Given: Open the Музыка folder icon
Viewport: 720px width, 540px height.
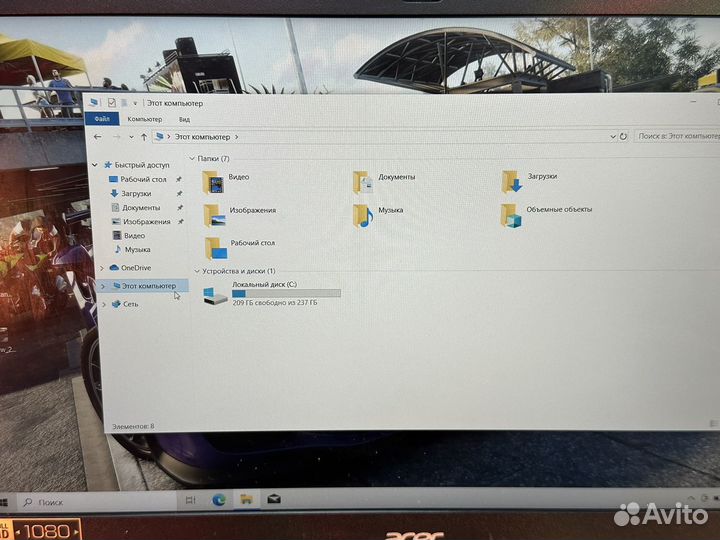Looking at the screenshot, I should coord(363,216).
